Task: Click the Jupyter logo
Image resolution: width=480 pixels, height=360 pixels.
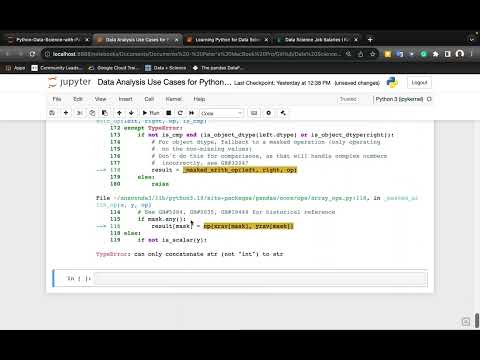Action: [x=70, y=82]
